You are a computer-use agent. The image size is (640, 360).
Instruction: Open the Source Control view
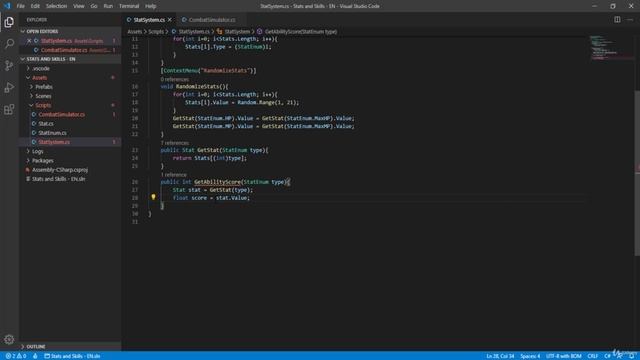pyautogui.click(x=9, y=65)
